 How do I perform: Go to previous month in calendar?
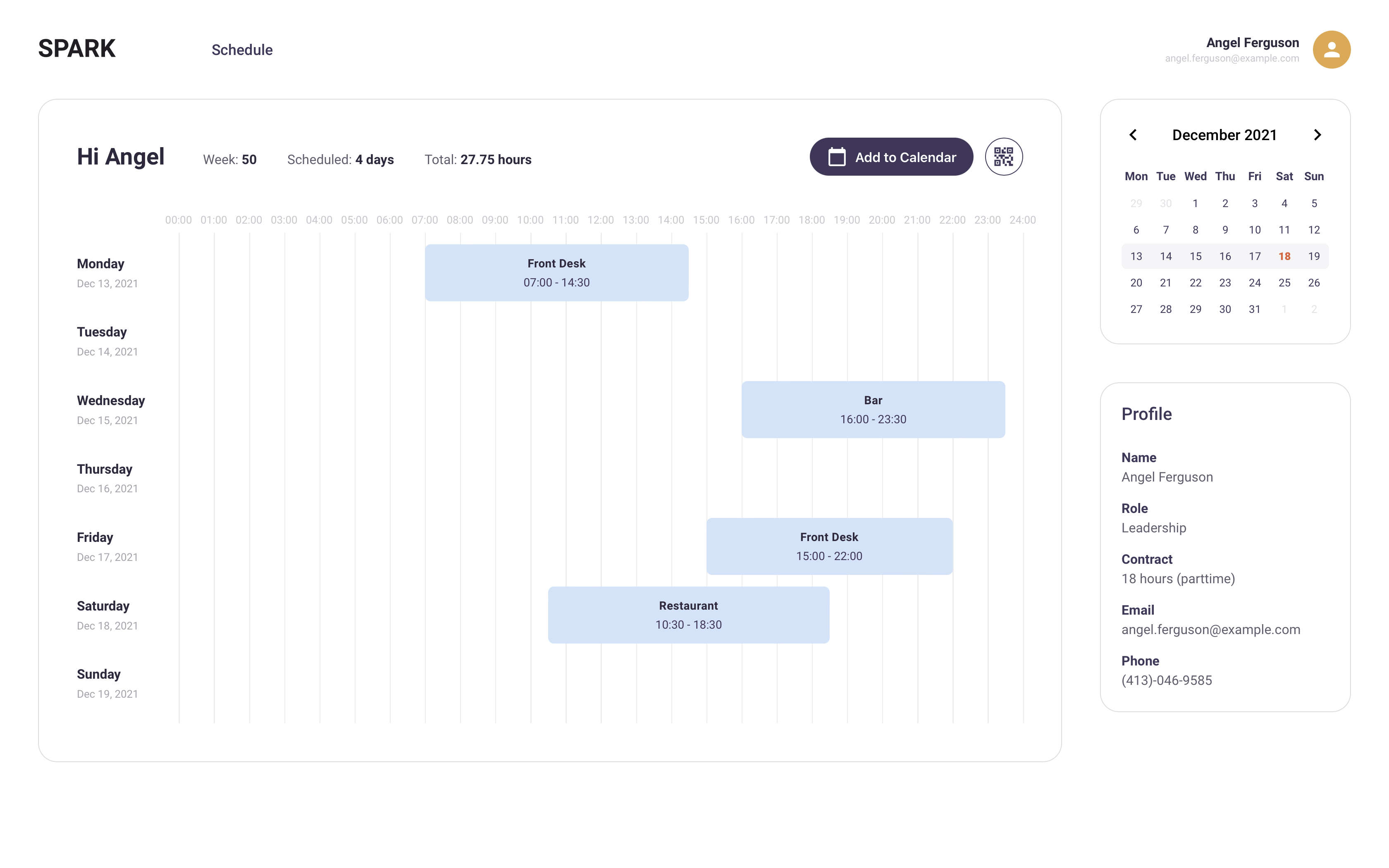[x=1134, y=134]
